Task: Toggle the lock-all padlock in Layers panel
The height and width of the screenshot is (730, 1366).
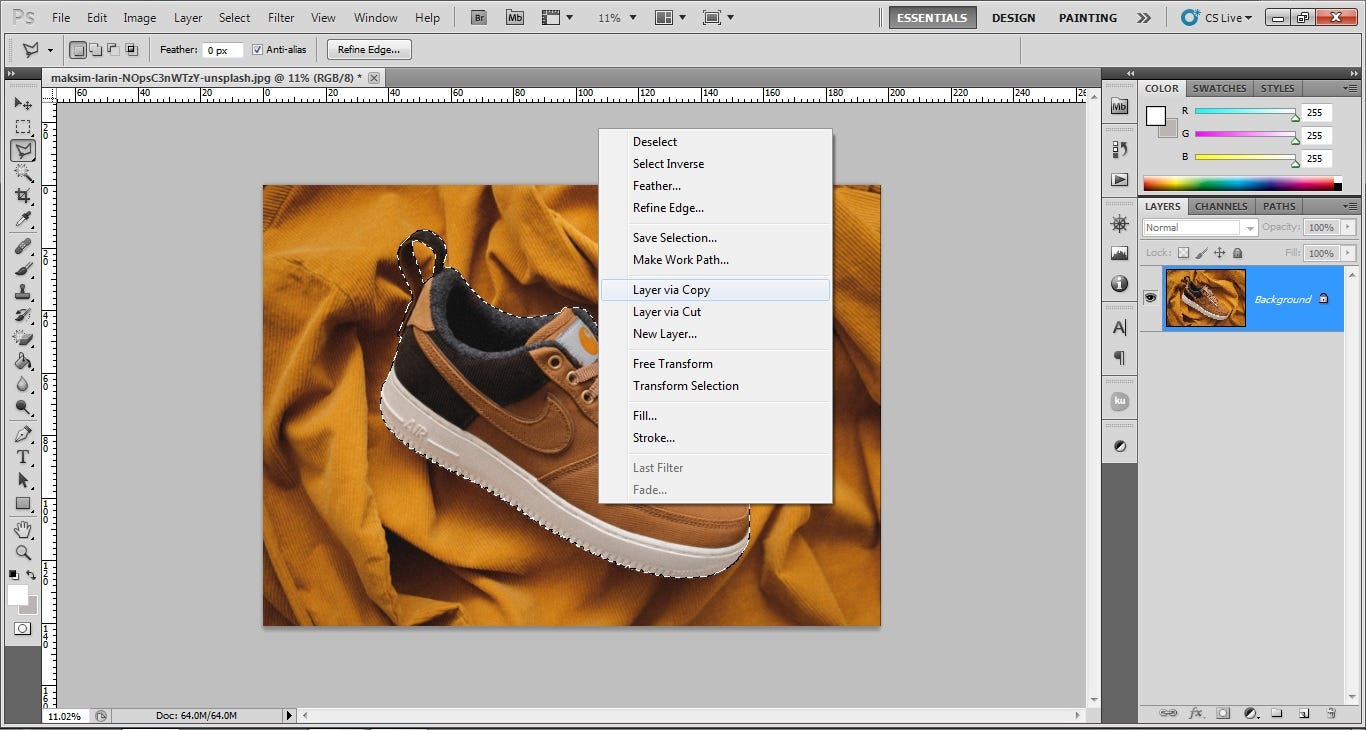Action: point(1238,253)
